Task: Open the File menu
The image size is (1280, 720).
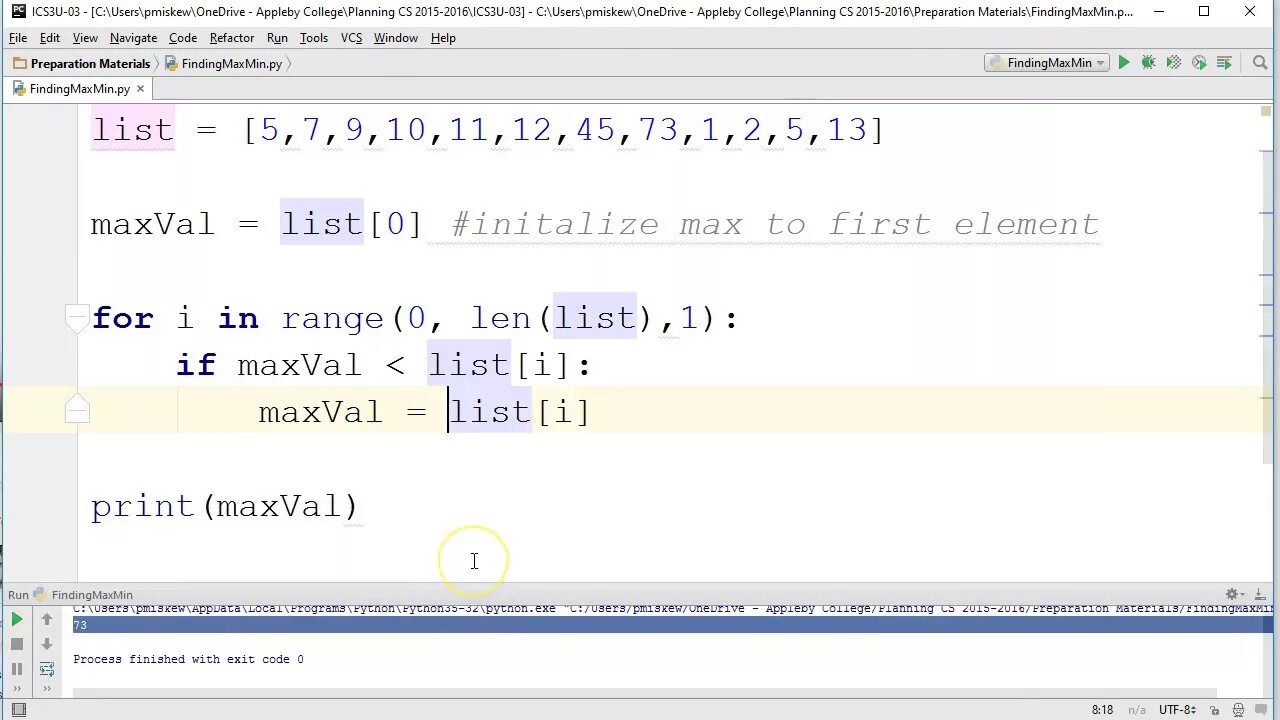Action: [18, 38]
